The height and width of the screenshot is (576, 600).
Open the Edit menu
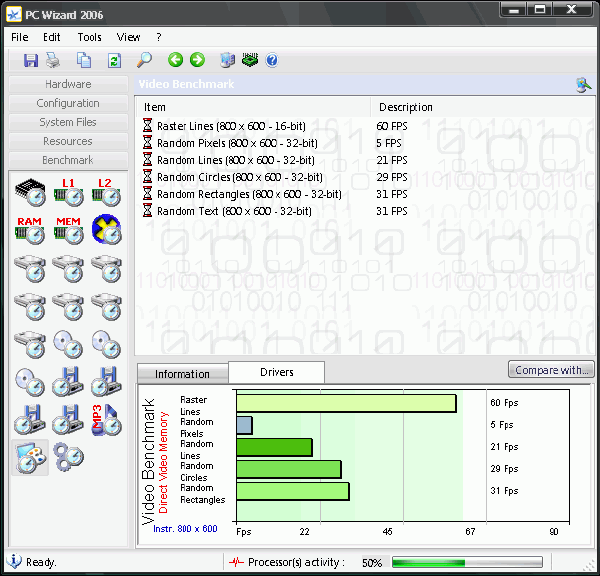pyautogui.click(x=52, y=37)
